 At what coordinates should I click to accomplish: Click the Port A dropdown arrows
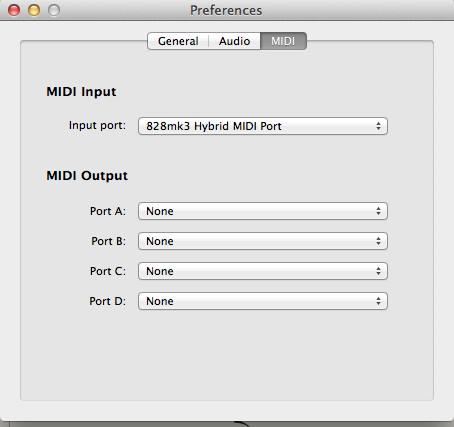pos(378,211)
